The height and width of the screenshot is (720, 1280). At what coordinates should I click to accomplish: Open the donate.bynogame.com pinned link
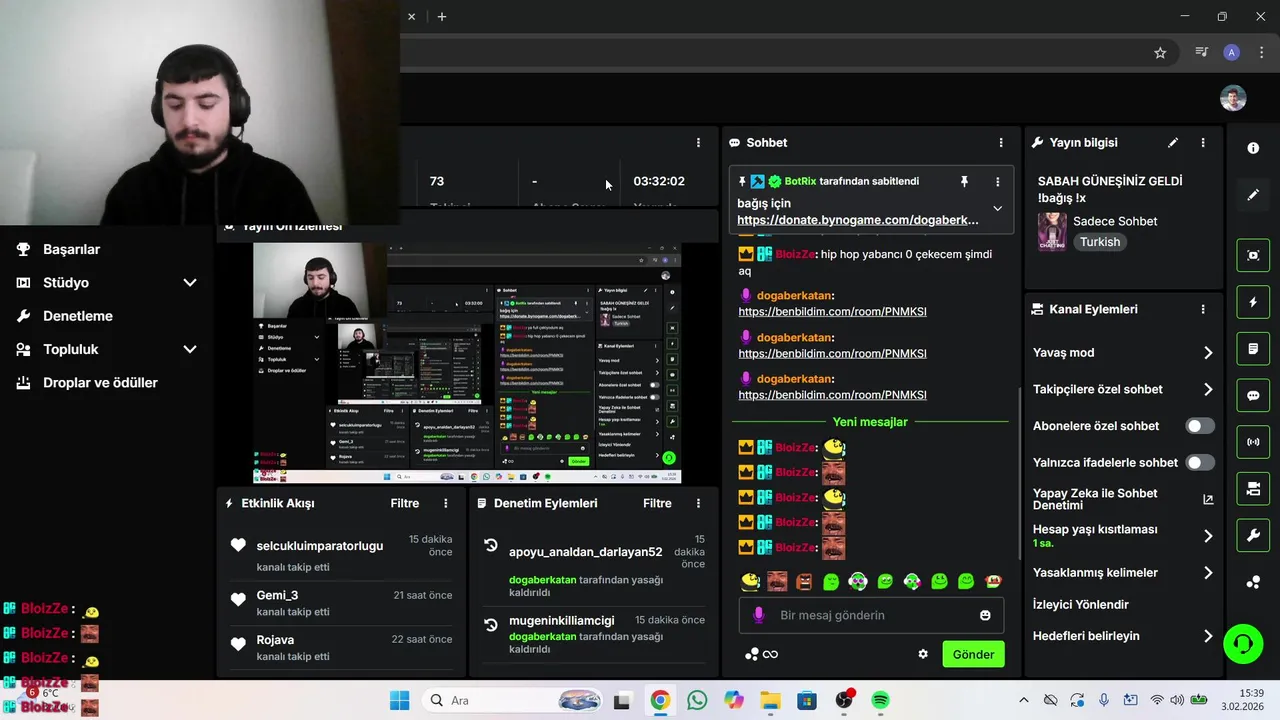(x=858, y=220)
